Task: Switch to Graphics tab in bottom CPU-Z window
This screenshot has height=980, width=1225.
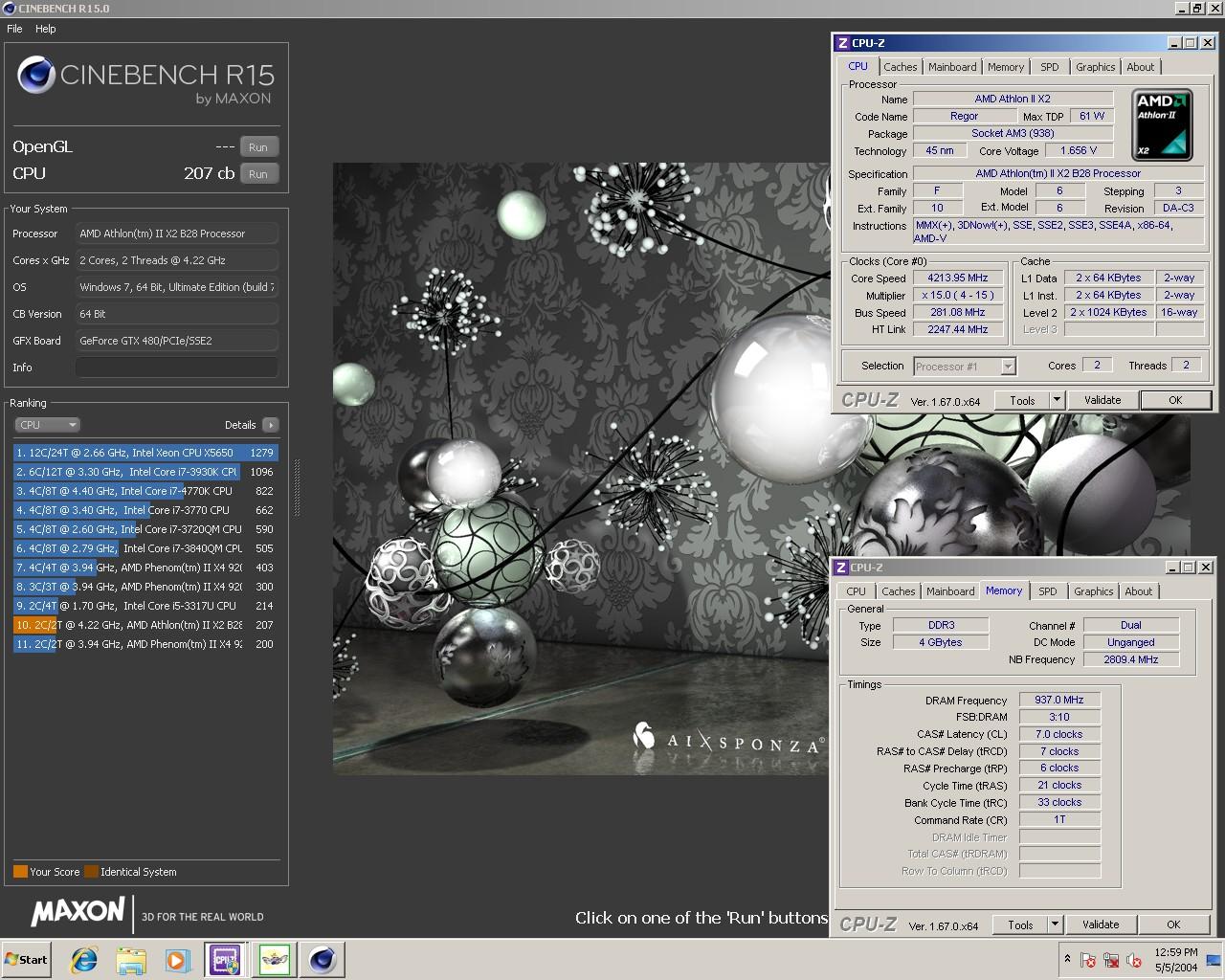Action: [x=1094, y=591]
